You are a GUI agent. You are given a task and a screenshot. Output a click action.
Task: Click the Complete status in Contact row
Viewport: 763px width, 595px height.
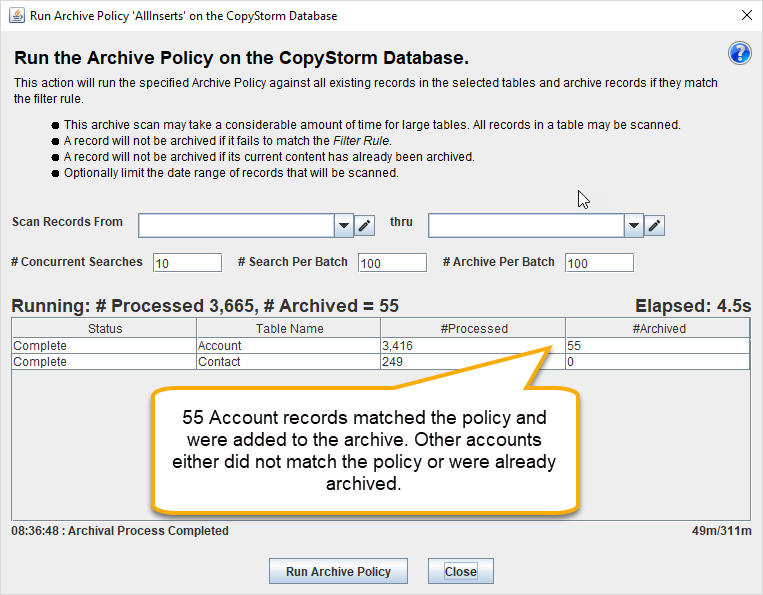[104, 361]
